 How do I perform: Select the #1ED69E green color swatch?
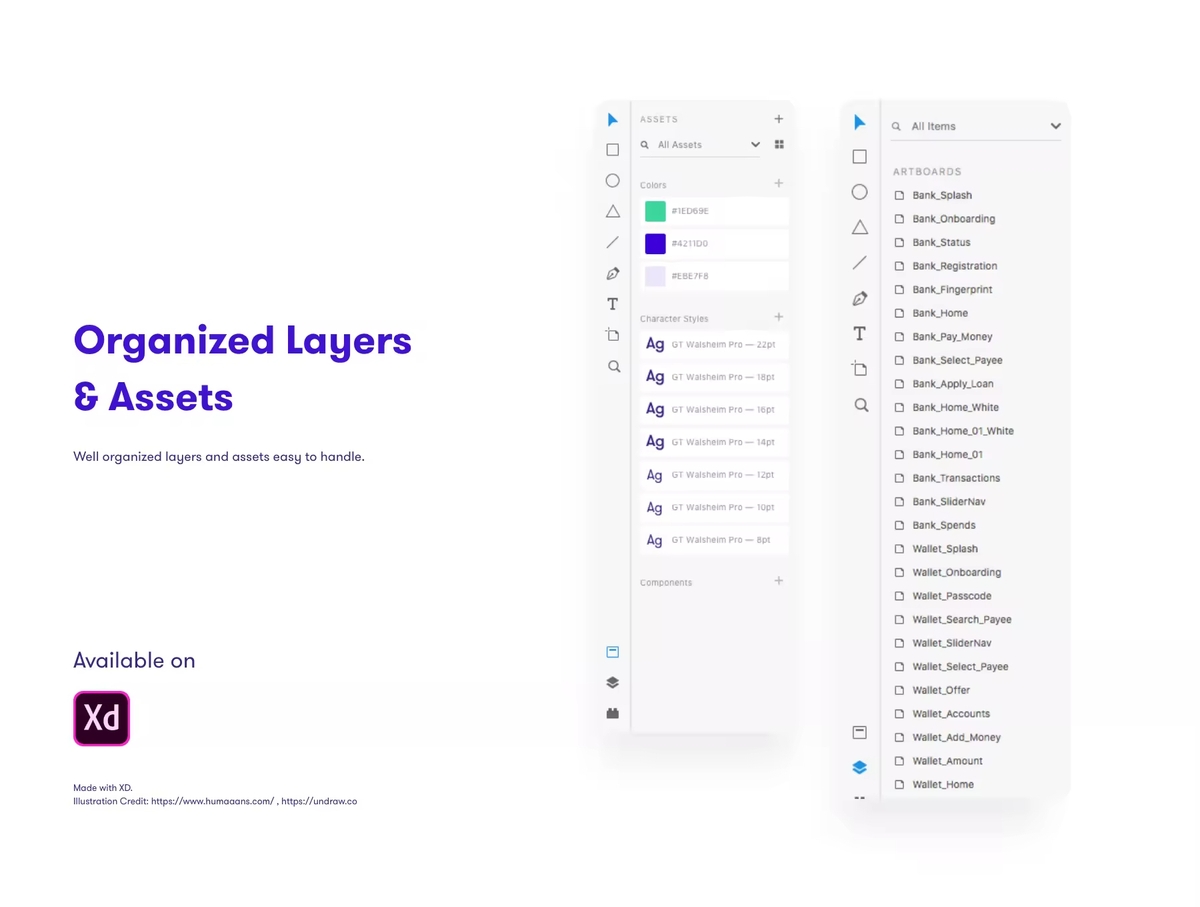coord(656,211)
